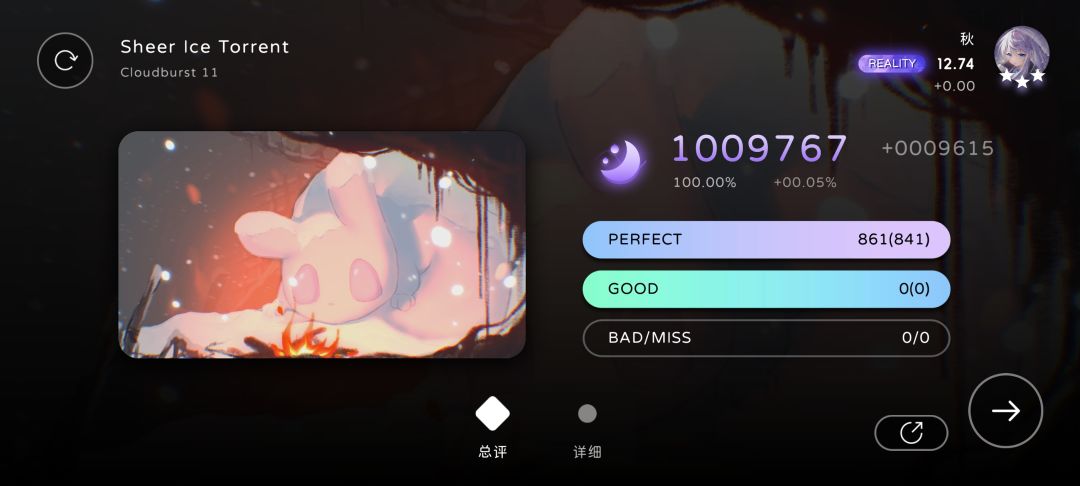The height and width of the screenshot is (486, 1080).
Task: Tap the PERFECT 861(841) bar
Action: point(767,240)
